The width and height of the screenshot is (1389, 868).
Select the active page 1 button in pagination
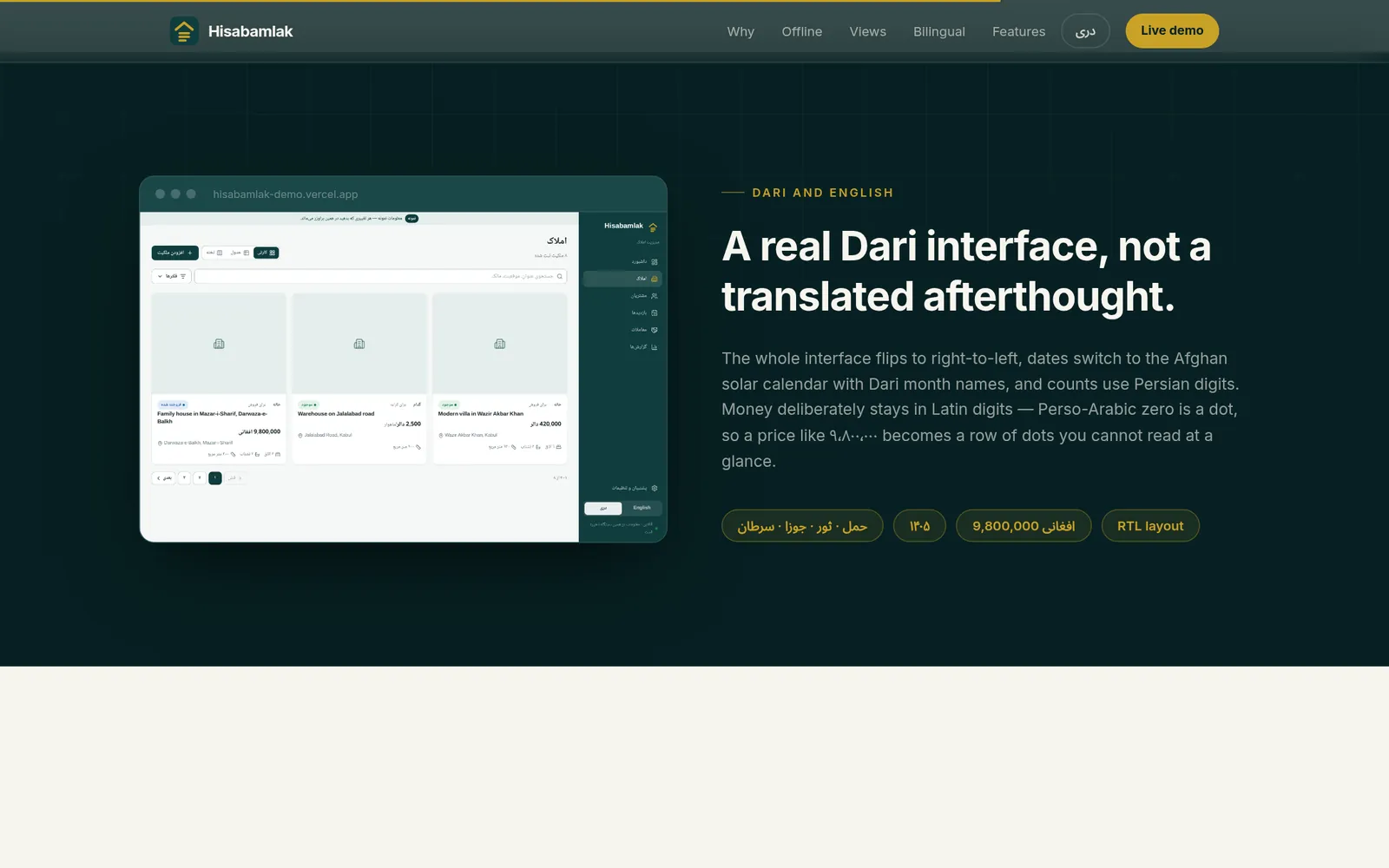[x=215, y=478]
